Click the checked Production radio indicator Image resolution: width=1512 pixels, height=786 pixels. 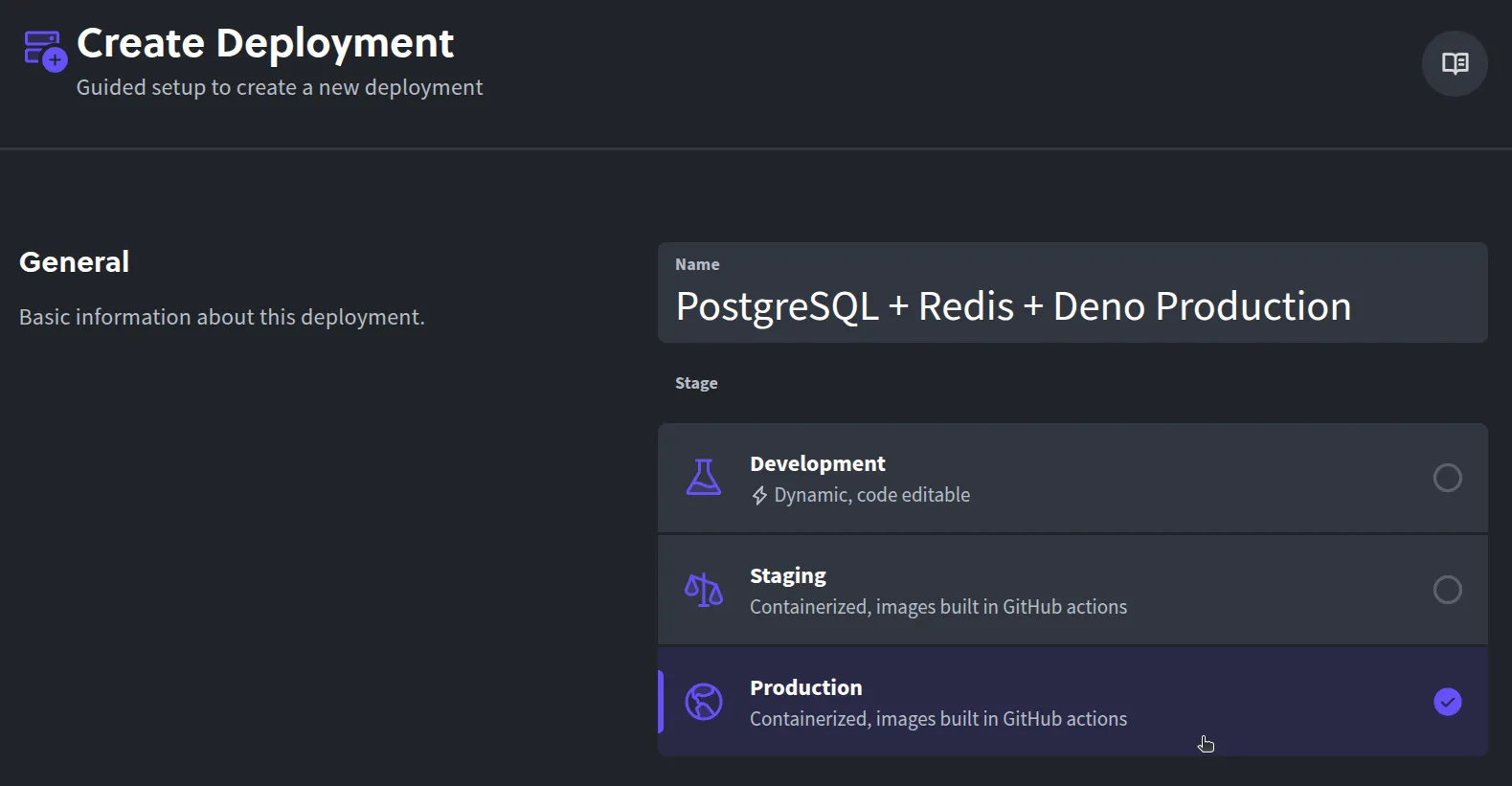pos(1447,702)
